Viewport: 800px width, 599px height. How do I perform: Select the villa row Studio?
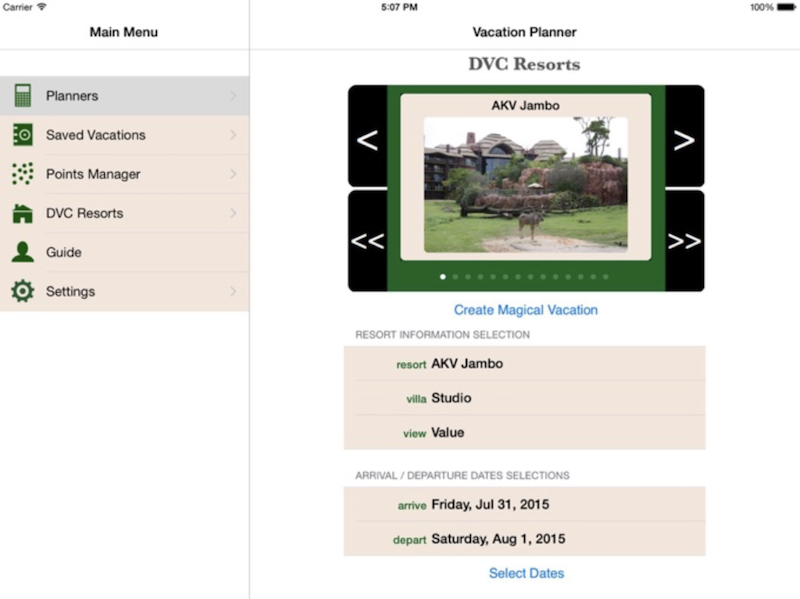[x=524, y=398]
